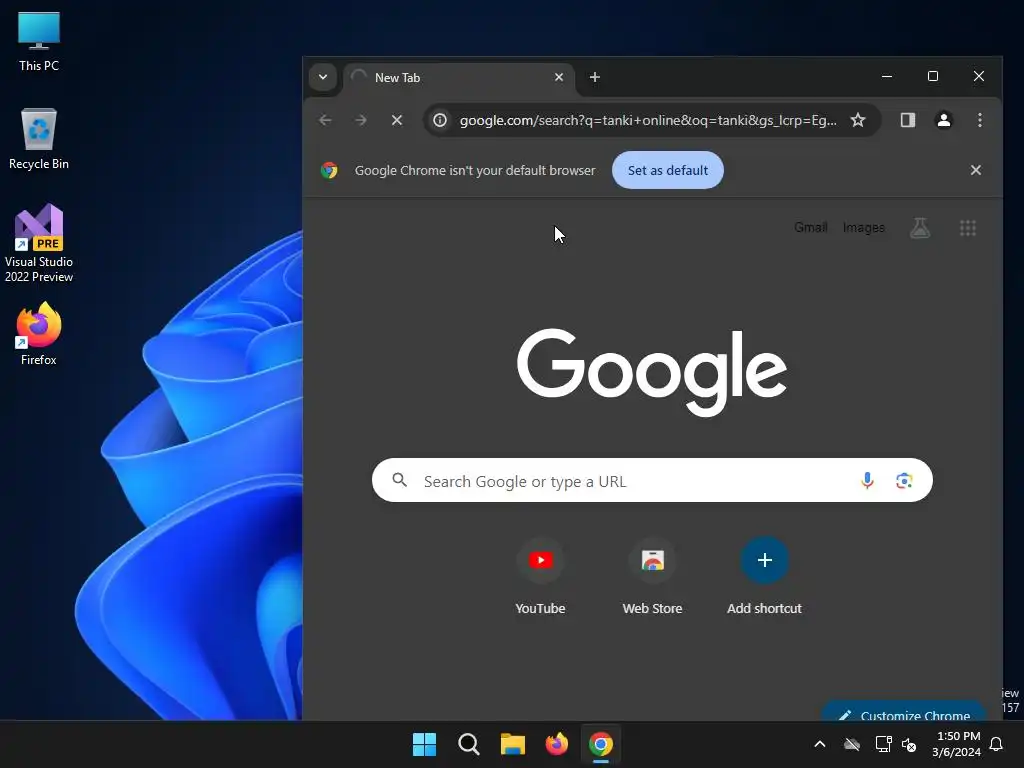Click the muted volume tray icon
This screenshot has width=1024, height=768.
pyautogui.click(x=909, y=744)
